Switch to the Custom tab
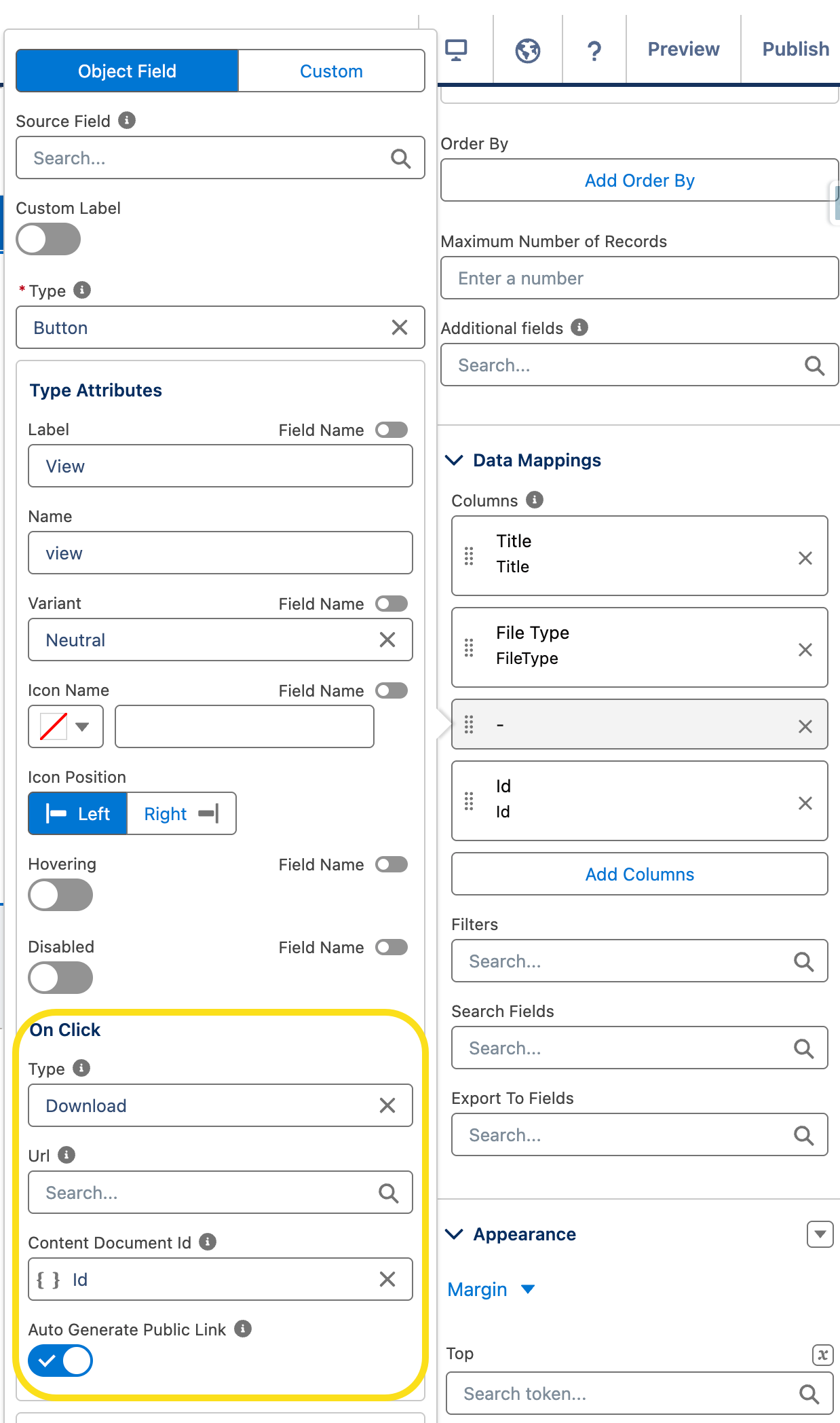The image size is (840, 1423). pos(331,71)
